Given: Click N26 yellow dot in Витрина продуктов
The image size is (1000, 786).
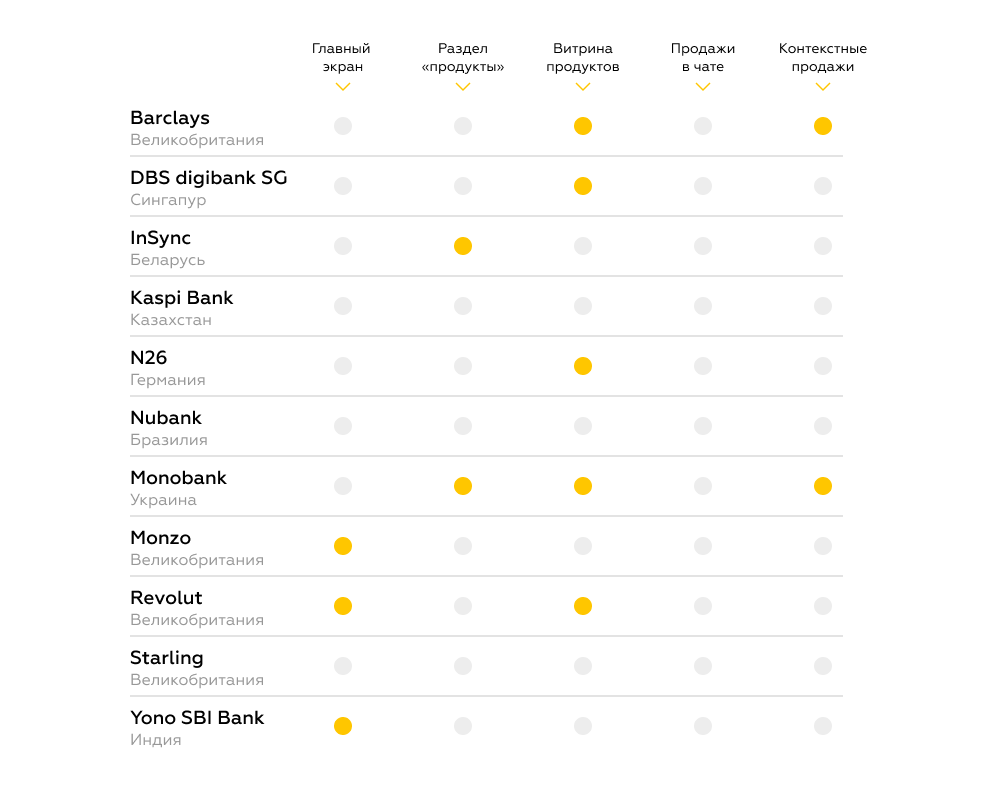Looking at the screenshot, I should point(583,366).
